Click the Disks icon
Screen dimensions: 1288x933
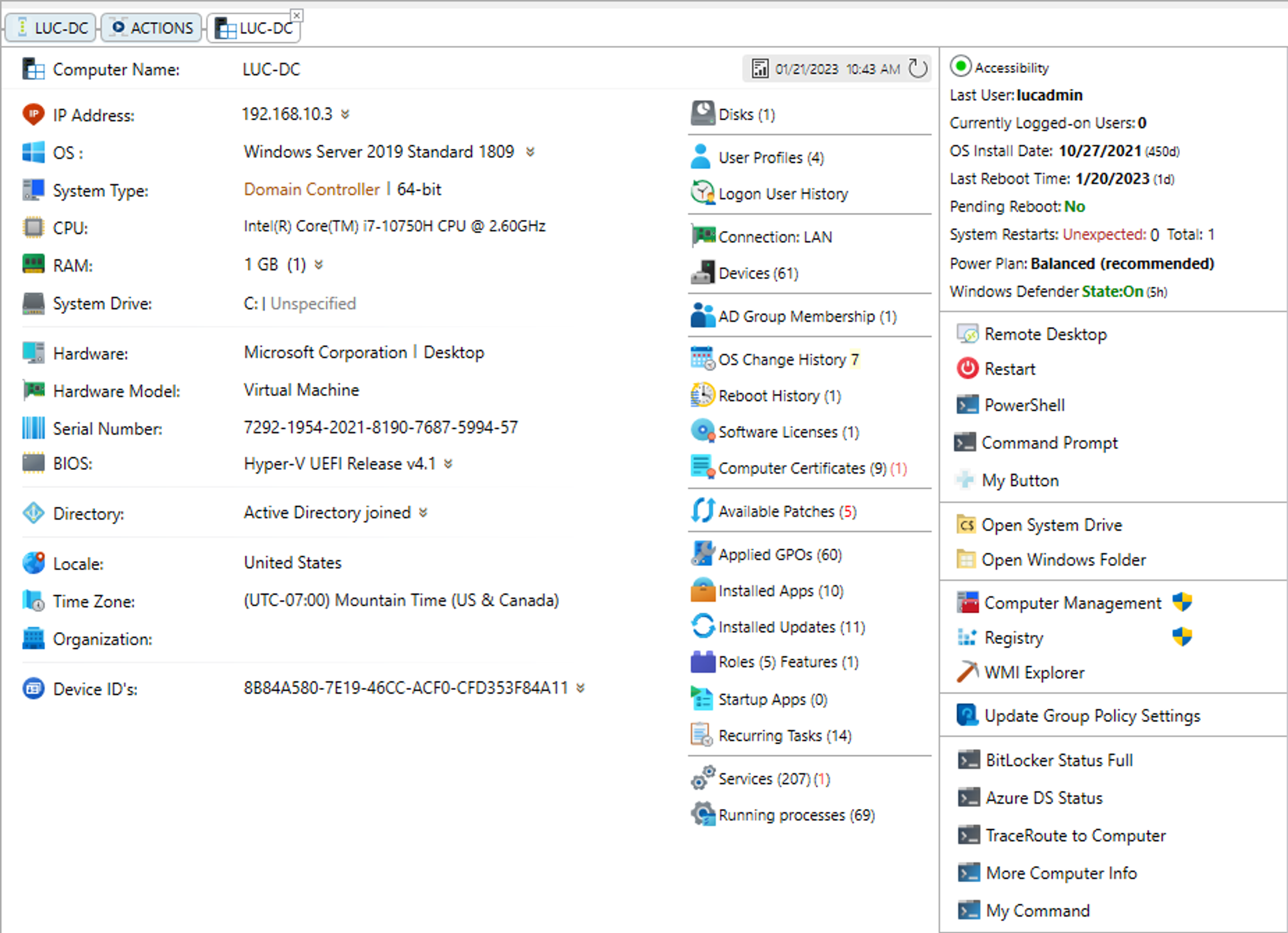[702, 114]
